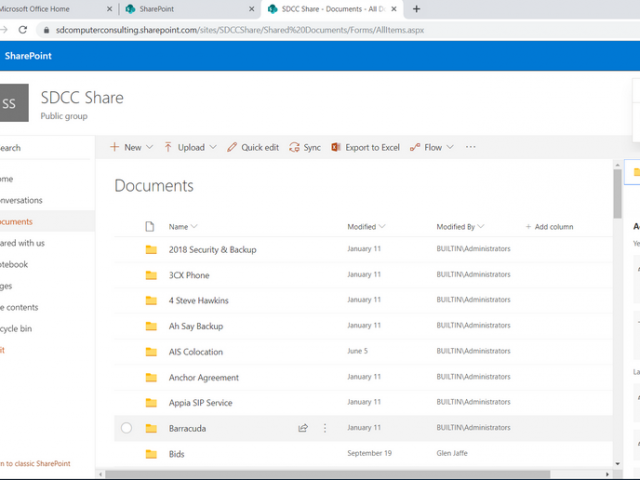
Task: Click the vertical scrollbar thumb
Action: tap(618, 193)
